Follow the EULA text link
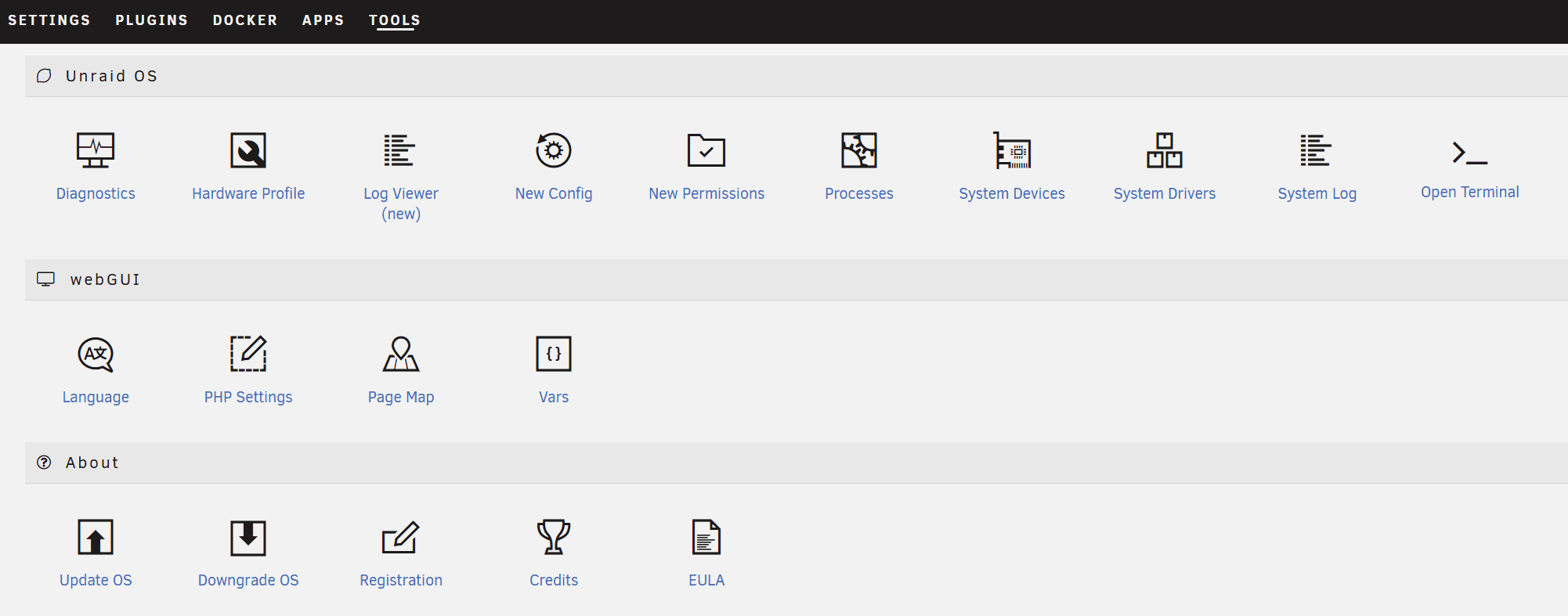Image resolution: width=1568 pixels, height=616 pixels. (x=706, y=580)
